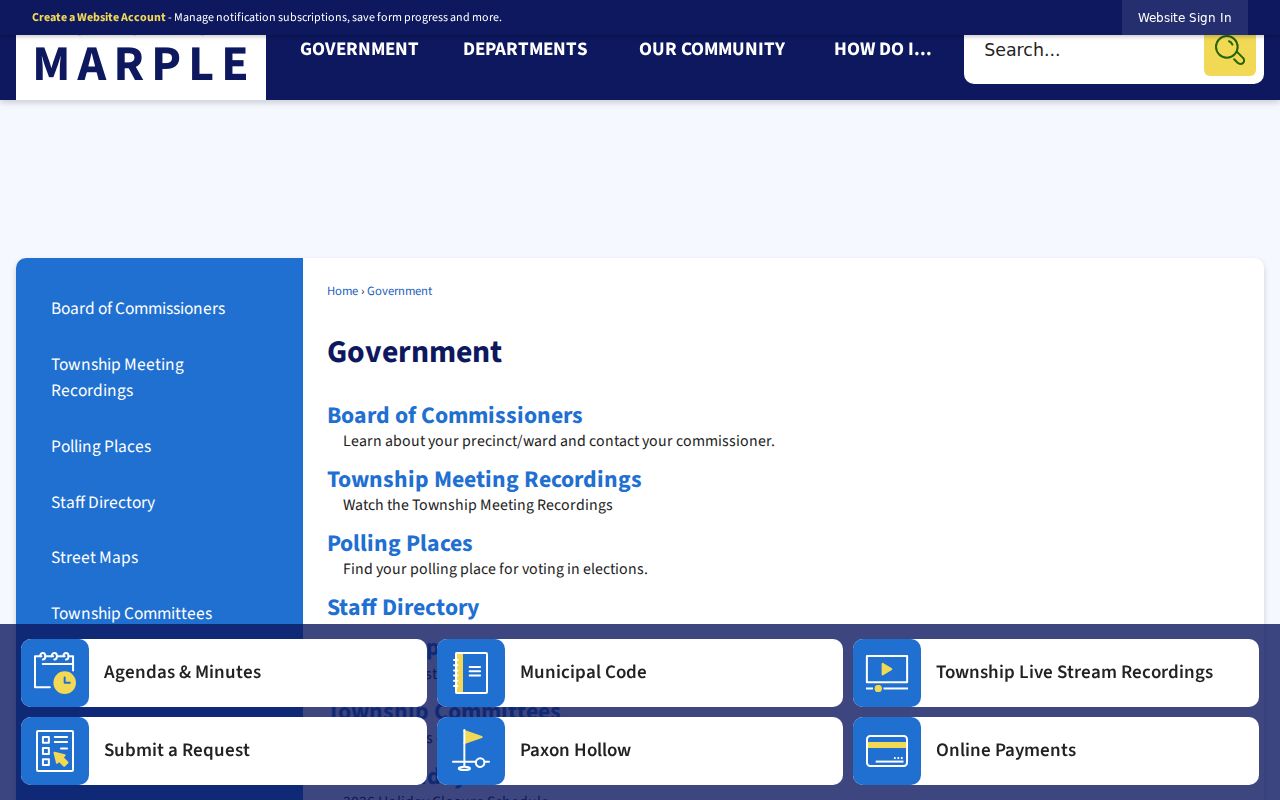Click the Website Sign In button
This screenshot has width=1280, height=800.
(1185, 18)
